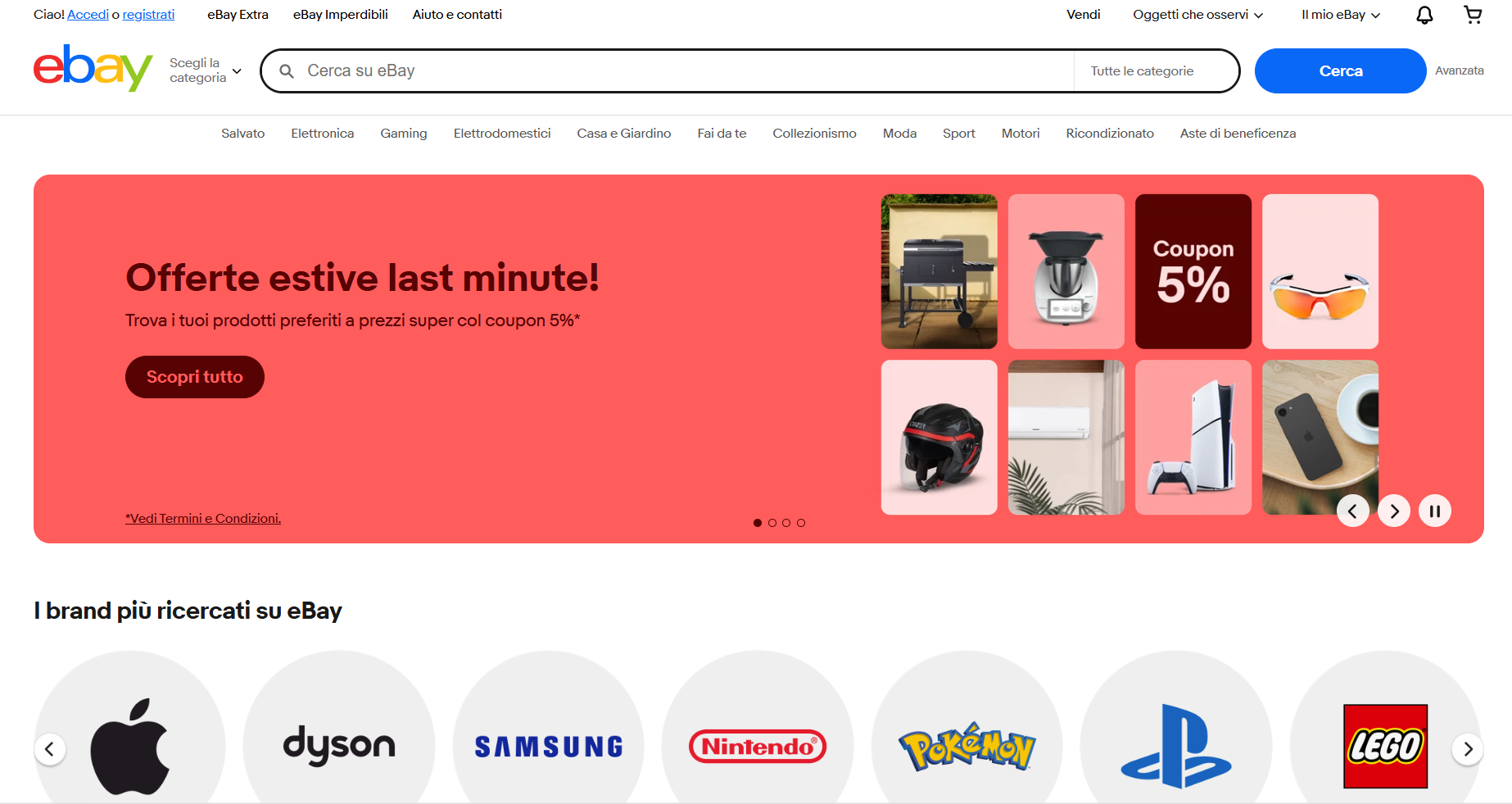Show next brands with right arrow

[1467, 748]
